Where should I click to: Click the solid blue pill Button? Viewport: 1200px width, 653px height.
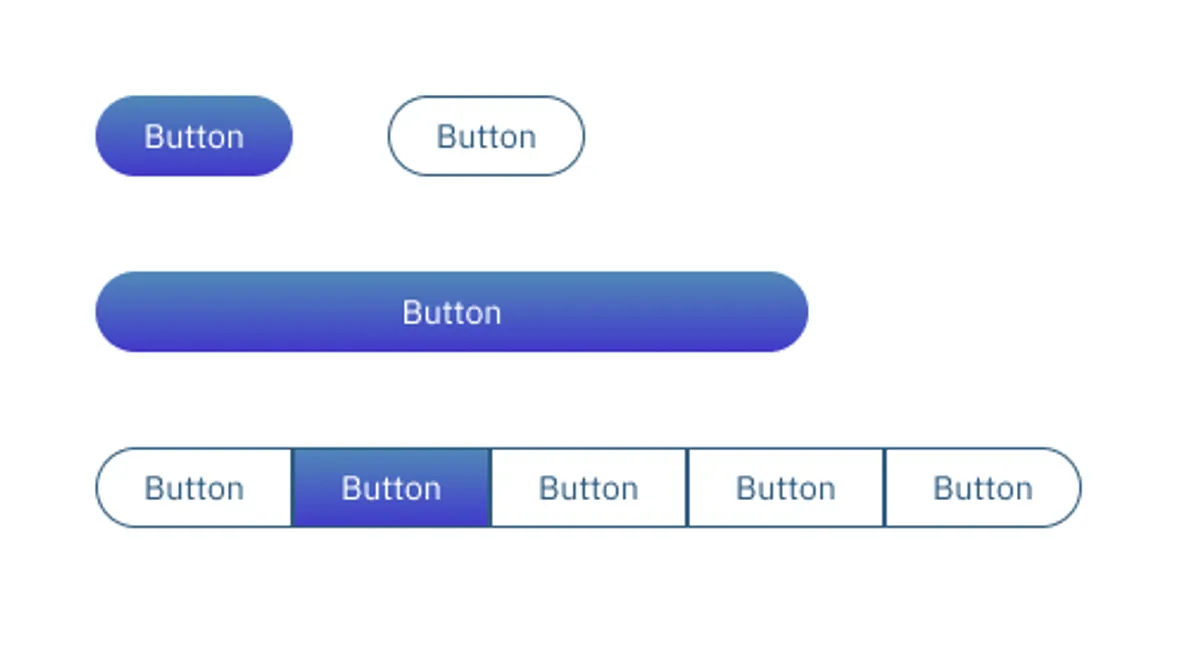pos(193,136)
